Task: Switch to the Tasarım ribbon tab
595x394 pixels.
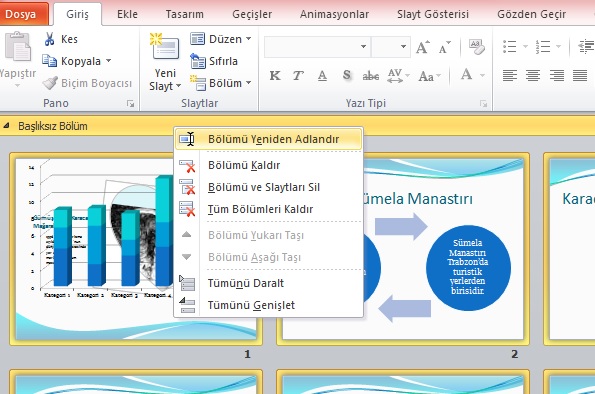Action: [x=184, y=14]
